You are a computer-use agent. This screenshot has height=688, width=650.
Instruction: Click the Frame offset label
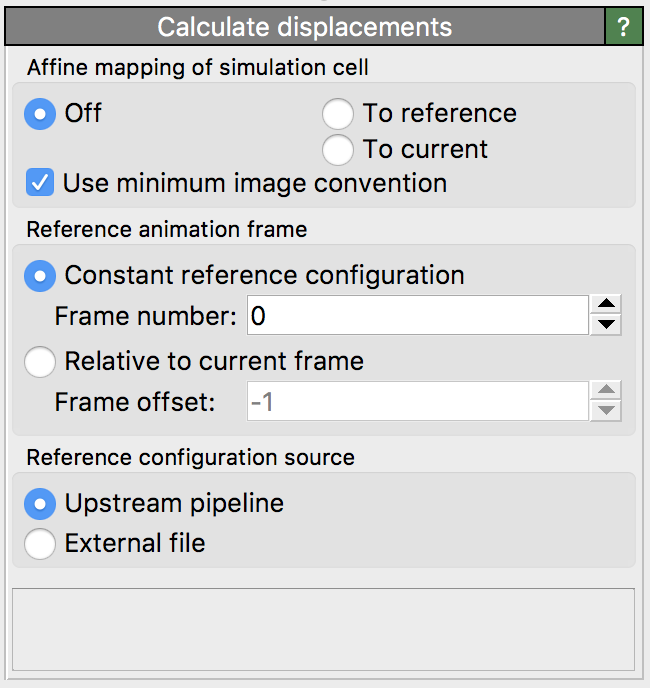point(135,403)
